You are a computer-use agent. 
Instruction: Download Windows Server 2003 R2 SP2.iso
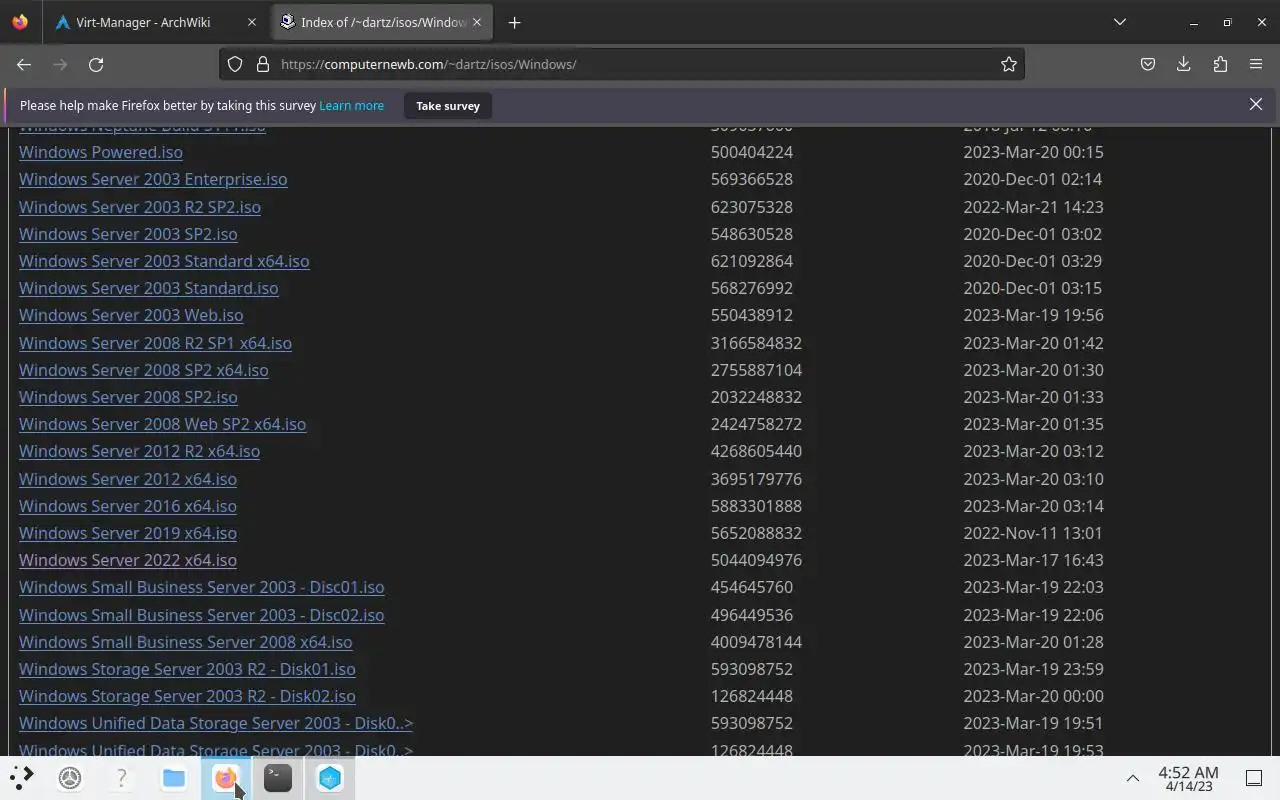point(140,207)
